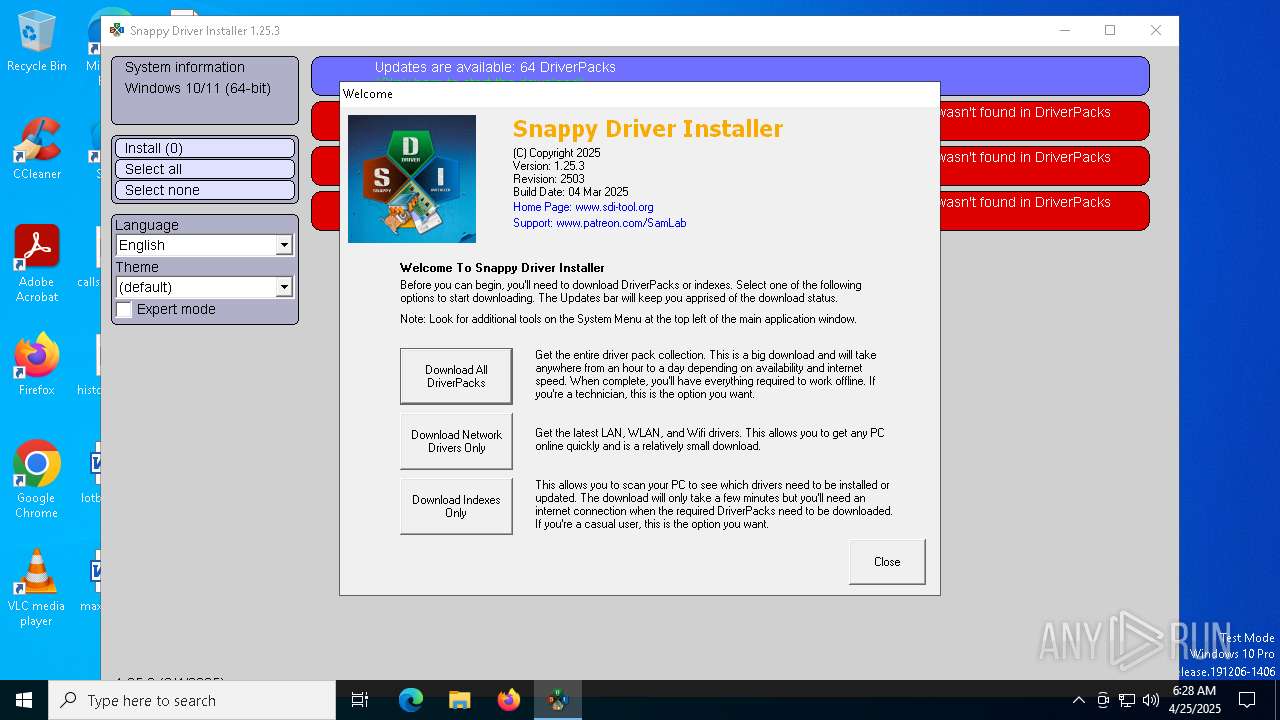1280x720 pixels.
Task: Close the Welcome dialog
Action: 887,562
